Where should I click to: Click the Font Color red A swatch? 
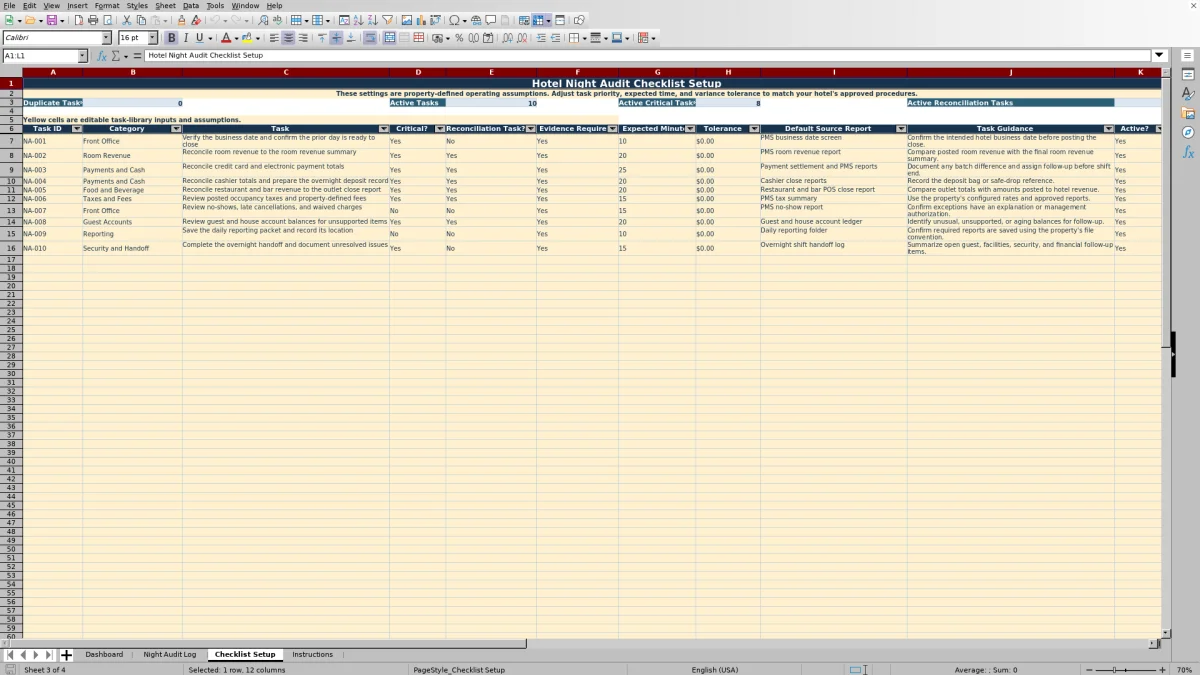(226, 38)
